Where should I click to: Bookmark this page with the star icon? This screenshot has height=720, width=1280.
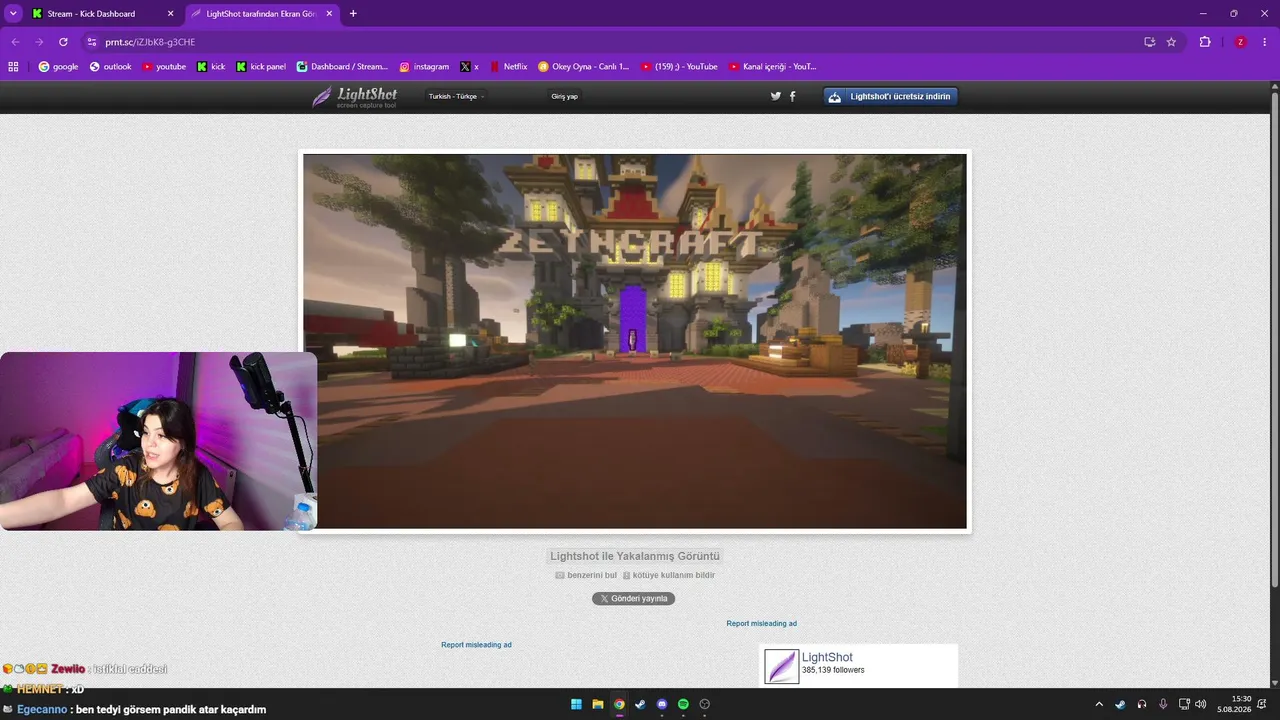point(1171,42)
